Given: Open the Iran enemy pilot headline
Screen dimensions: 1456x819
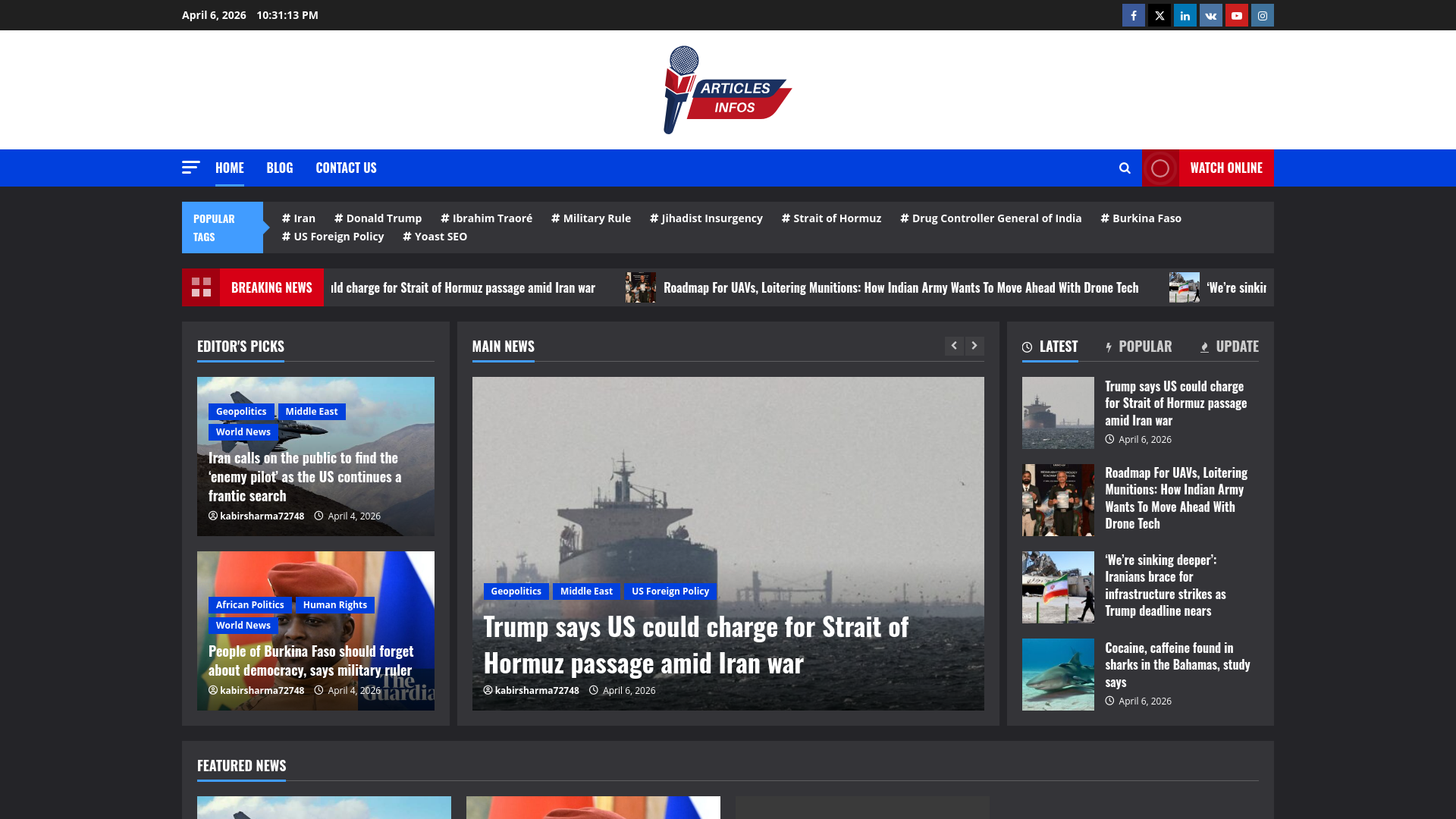Looking at the screenshot, I should pyautogui.click(x=305, y=477).
